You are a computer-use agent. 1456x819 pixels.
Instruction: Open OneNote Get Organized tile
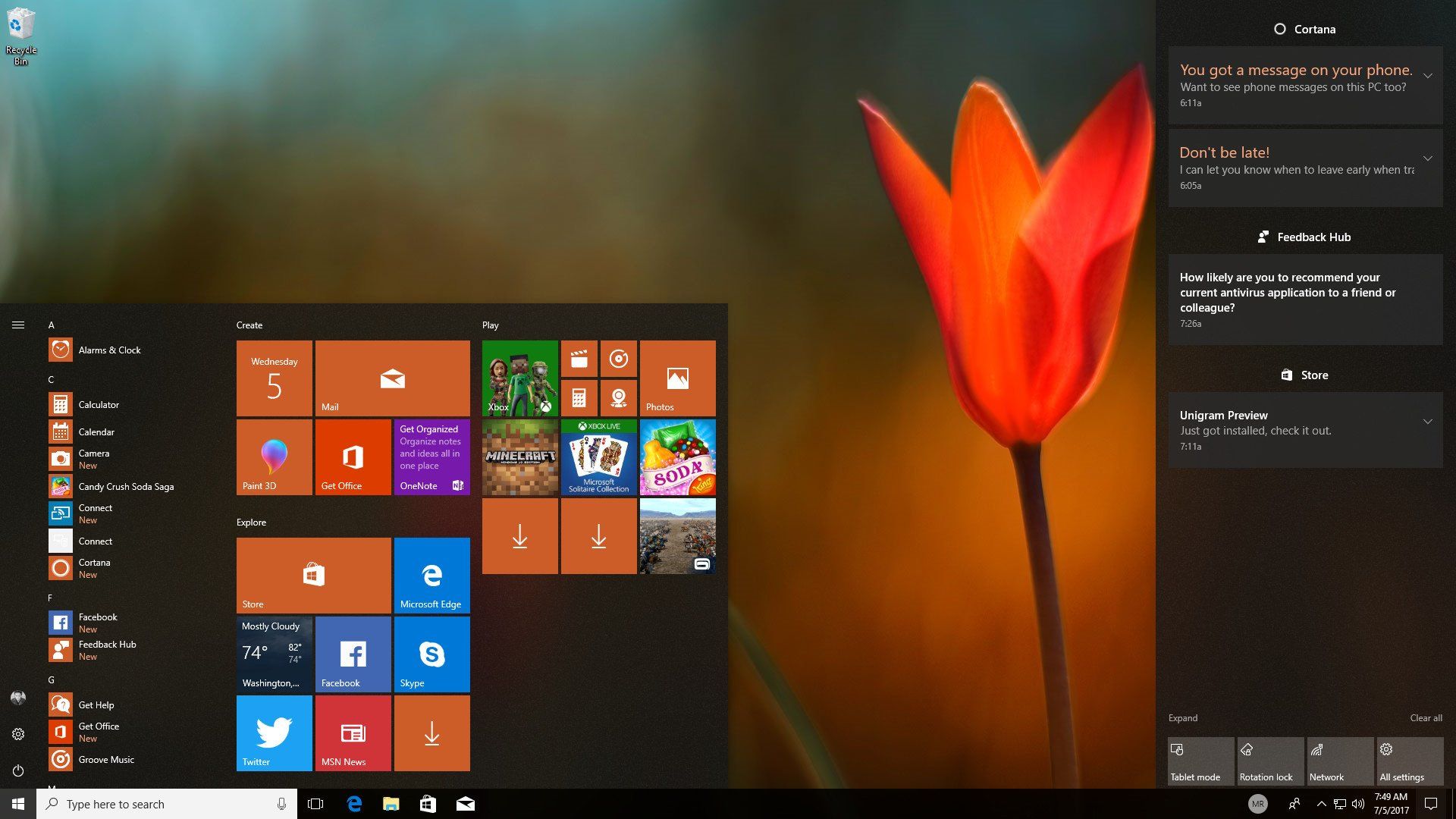coord(432,457)
